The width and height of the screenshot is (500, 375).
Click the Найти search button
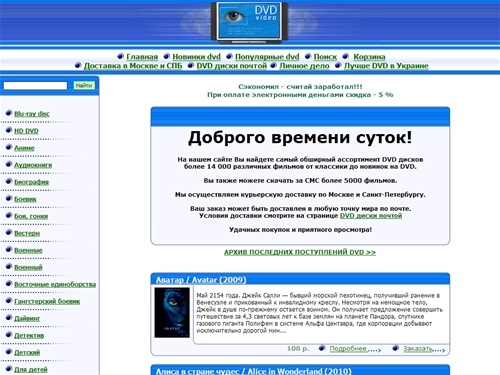(84, 86)
